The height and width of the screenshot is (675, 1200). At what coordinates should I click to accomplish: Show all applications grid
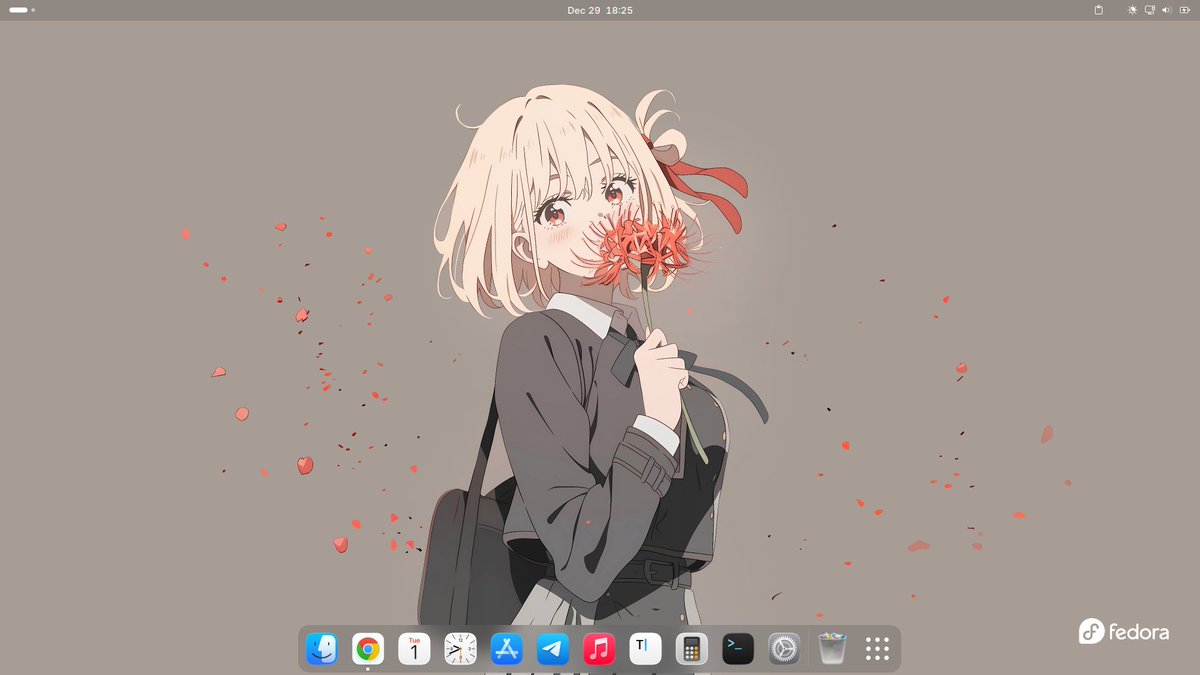(877, 649)
